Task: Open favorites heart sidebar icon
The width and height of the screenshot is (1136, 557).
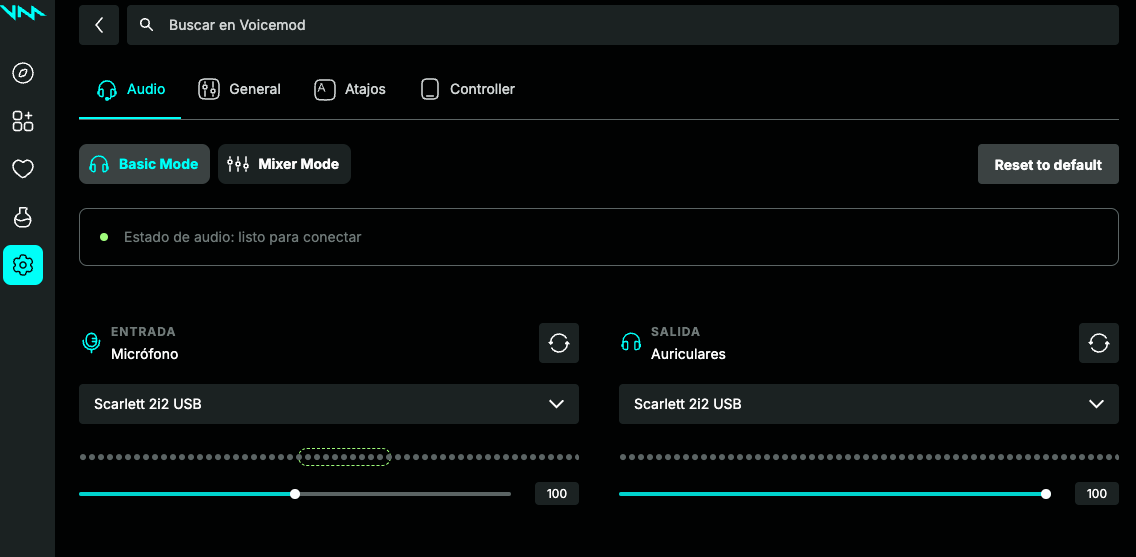Action: 23,169
